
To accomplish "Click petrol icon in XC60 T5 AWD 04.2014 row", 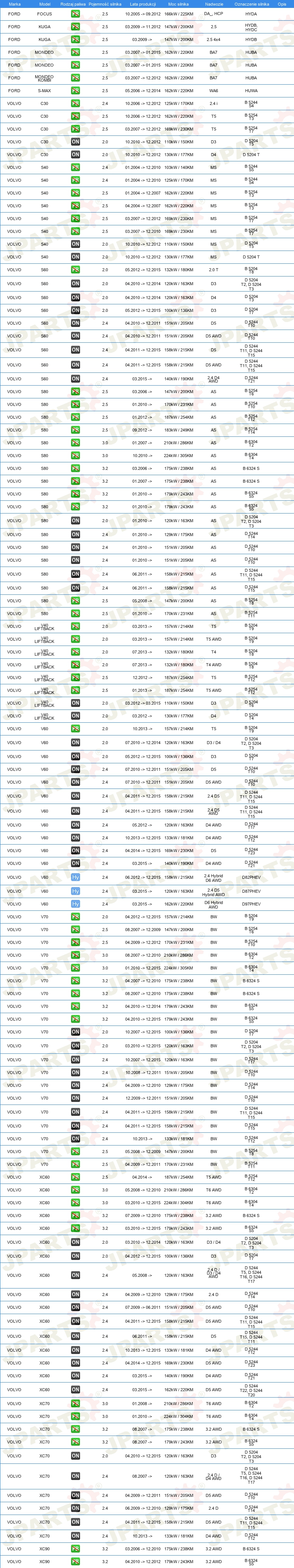I will coord(76,1177).
